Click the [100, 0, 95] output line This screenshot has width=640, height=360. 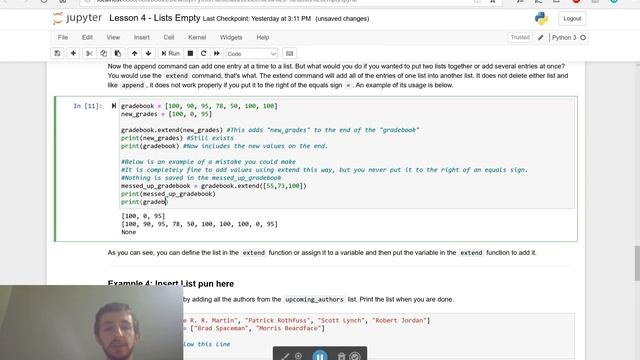click(x=143, y=216)
